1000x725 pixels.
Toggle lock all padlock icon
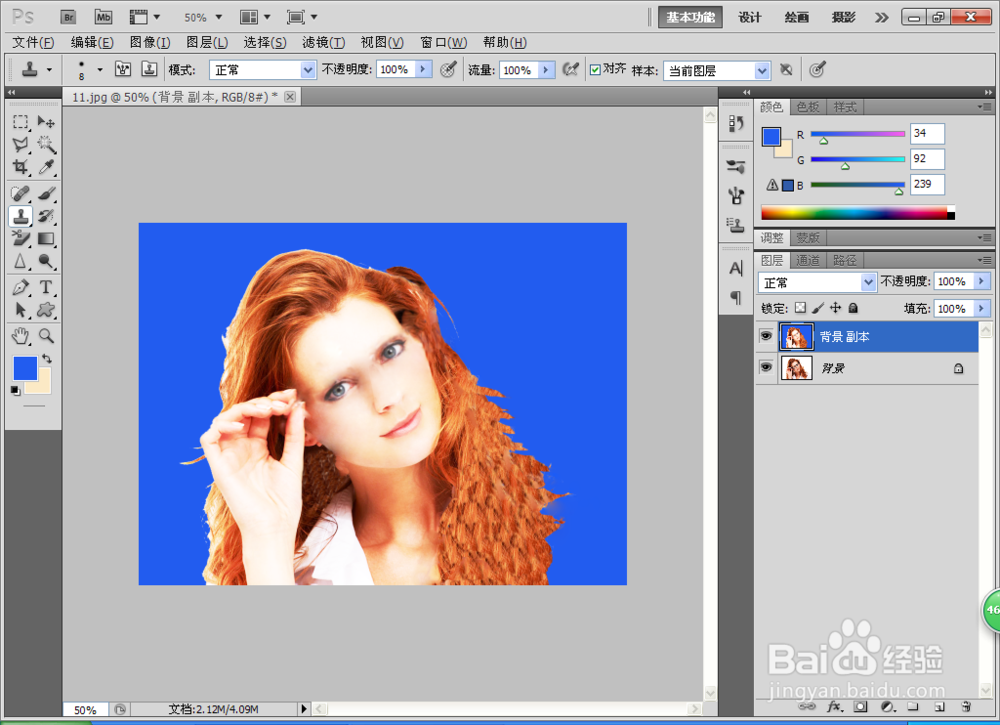click(x=853, y=308)
